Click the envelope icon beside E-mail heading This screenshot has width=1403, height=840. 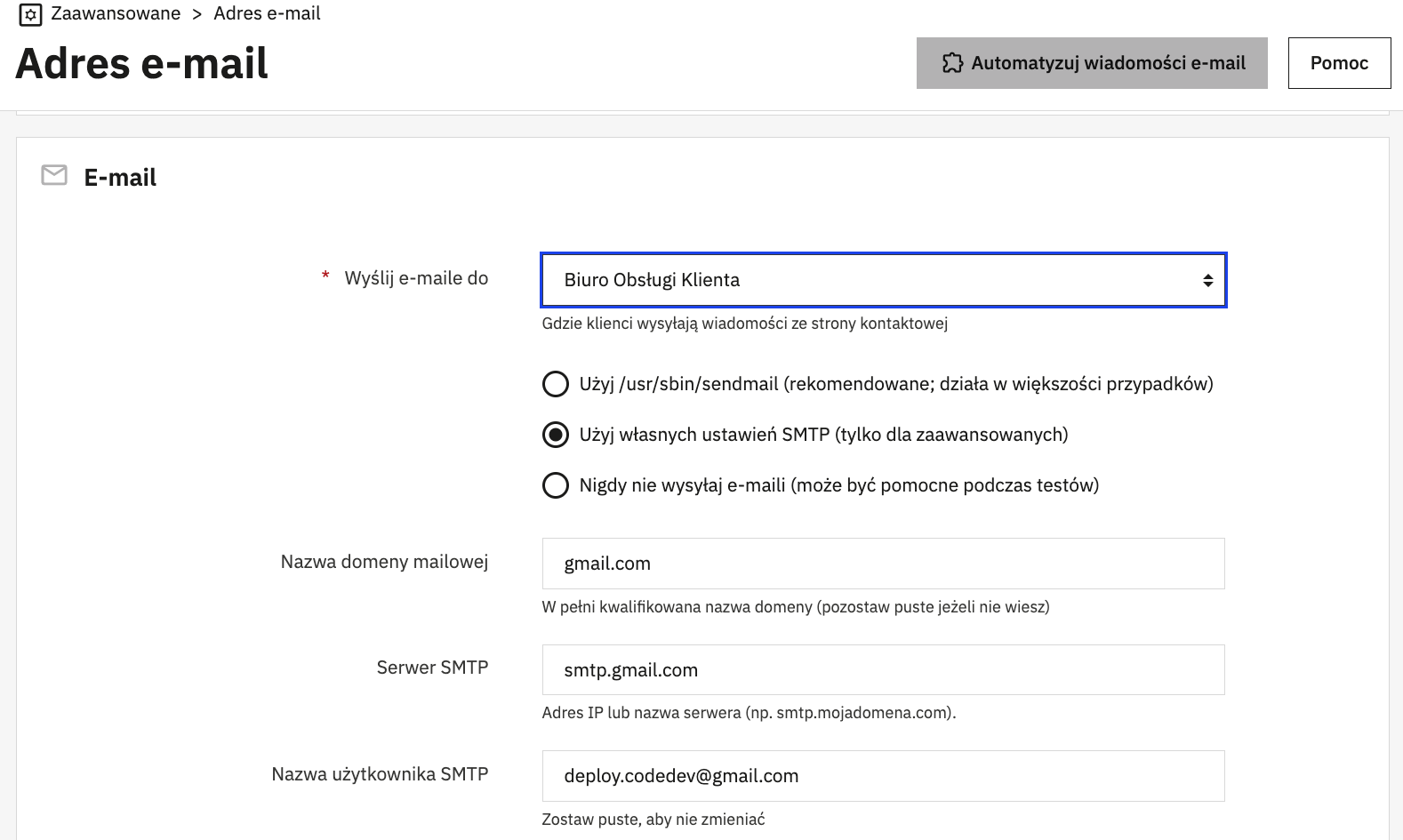click(54, 175)
